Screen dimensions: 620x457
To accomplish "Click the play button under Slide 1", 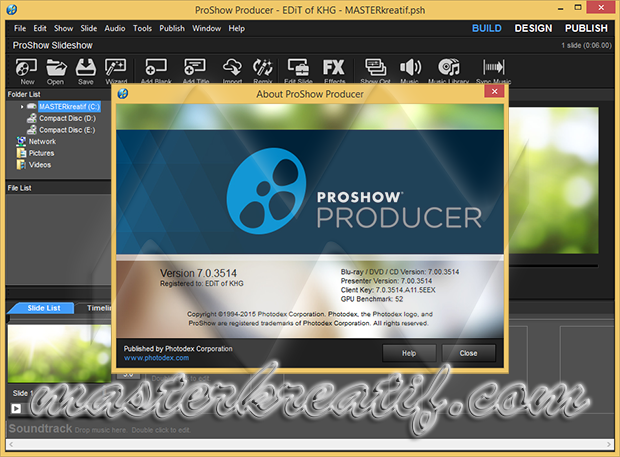I will [16, 408].
